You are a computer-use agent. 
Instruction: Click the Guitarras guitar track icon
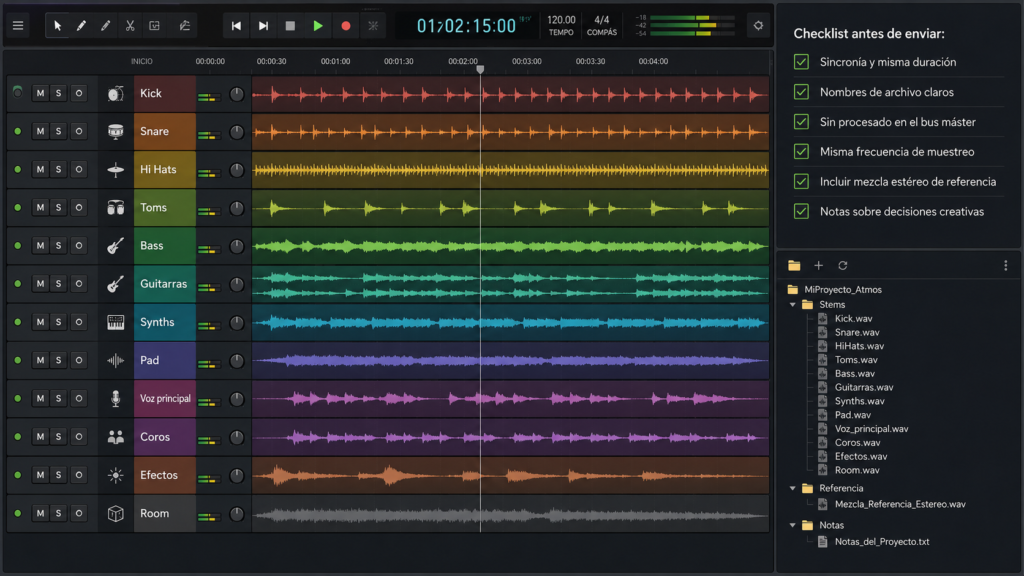coord(116,284)
